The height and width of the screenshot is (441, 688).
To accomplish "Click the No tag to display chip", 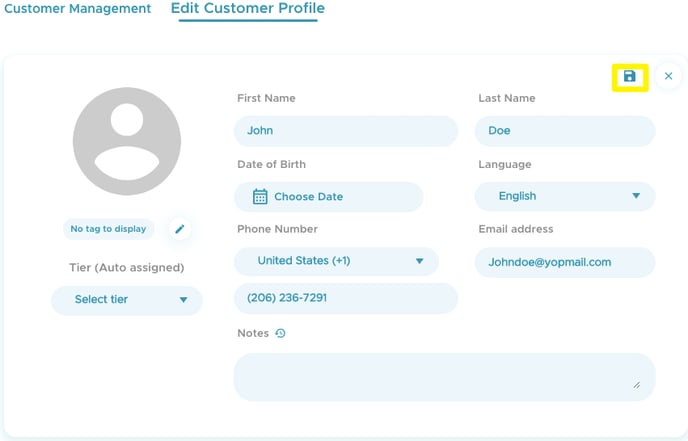I will point(108,229).
